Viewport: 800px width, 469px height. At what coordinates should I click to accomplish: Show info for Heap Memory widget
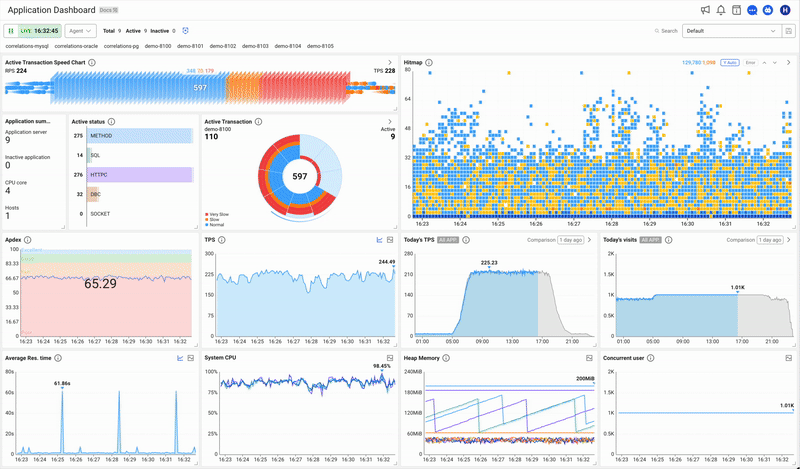[x=446, y=358]
